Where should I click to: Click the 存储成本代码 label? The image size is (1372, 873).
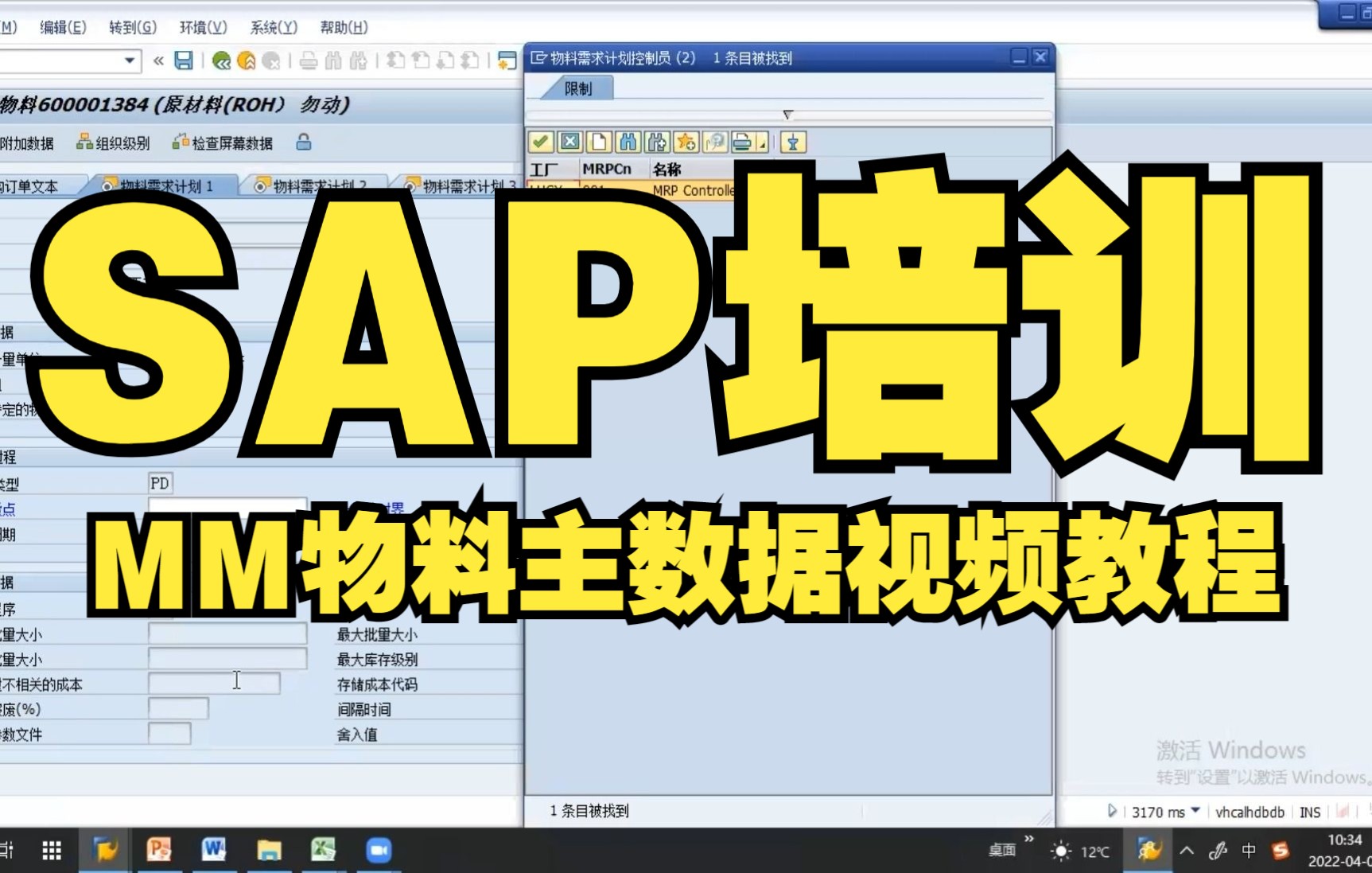pyautogui.click(x=377, y=684)
